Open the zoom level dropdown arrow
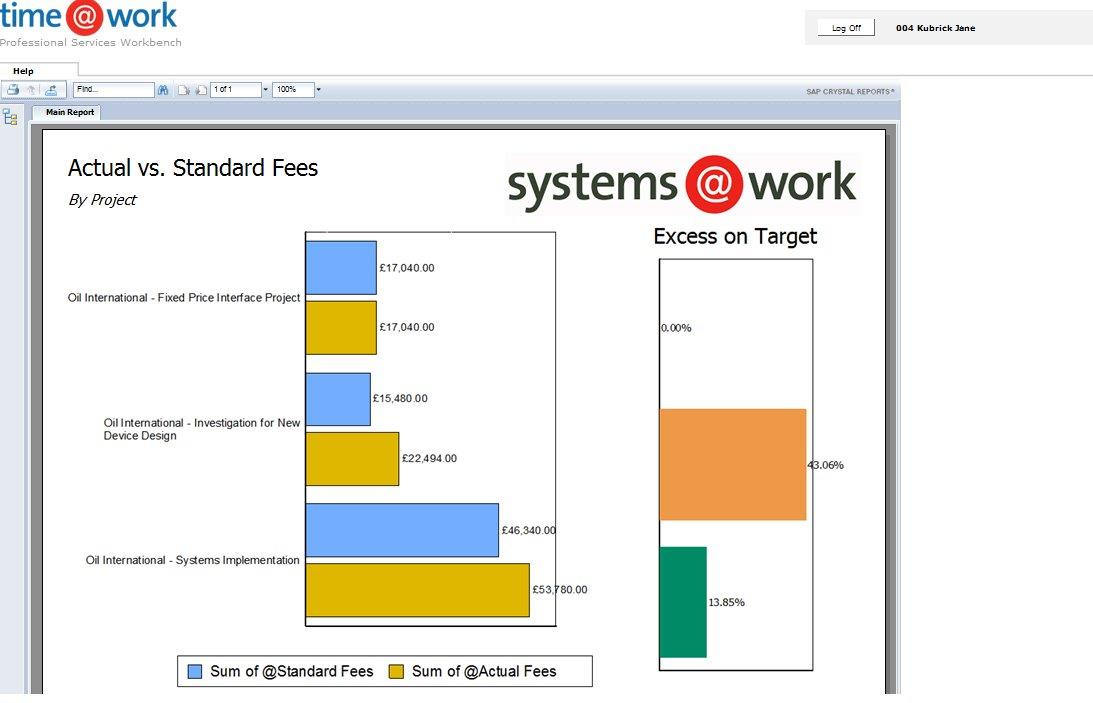Image resolution: width=1093 pixels, height=703 pixels. (319, 90)
